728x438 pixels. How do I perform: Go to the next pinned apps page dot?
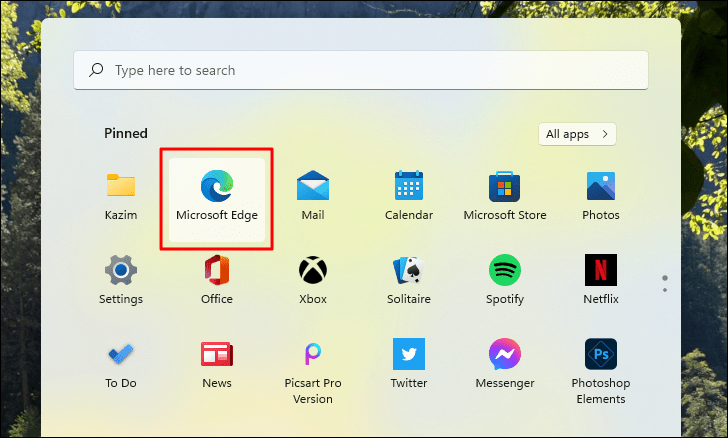pos(665,290)
